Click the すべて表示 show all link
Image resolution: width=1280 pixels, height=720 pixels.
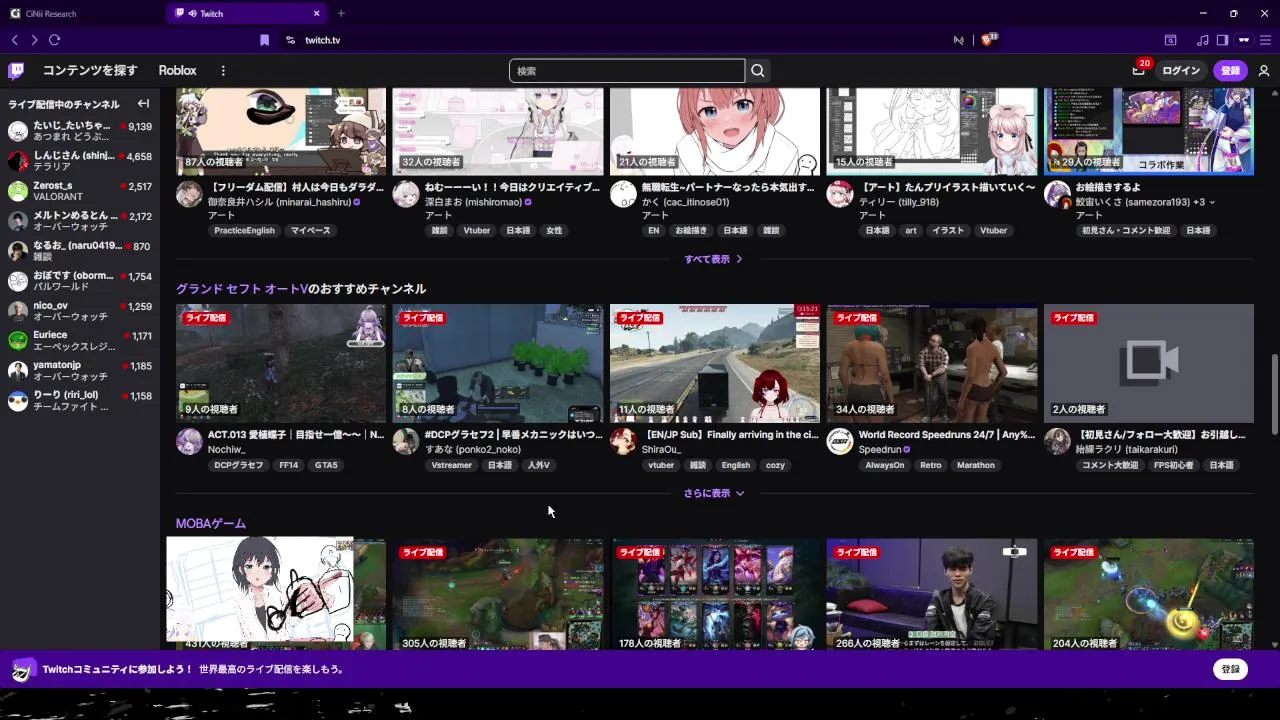(x=713, y=259)
